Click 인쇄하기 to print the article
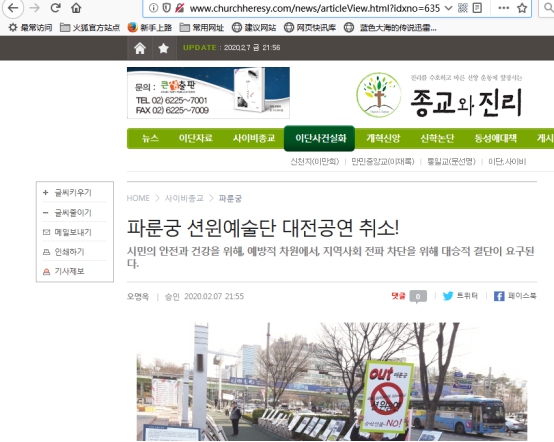The height and width of the screenshot is (442, 554). click(69, 252)
